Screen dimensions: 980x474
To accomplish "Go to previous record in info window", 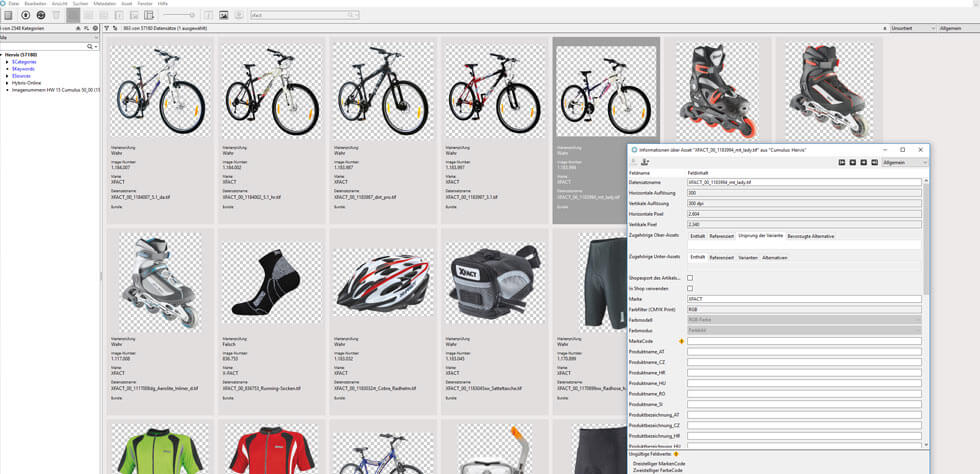I will tap(852, 162).
